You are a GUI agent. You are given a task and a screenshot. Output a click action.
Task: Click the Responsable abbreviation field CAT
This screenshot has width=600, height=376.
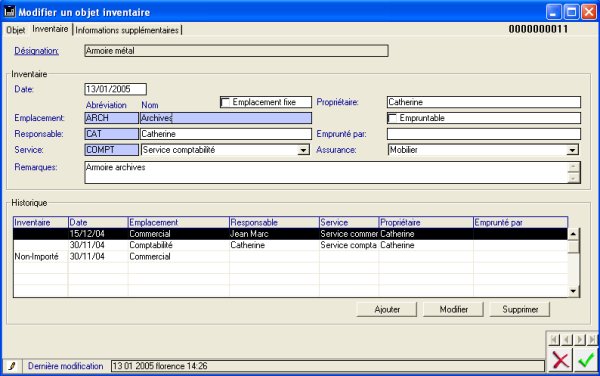111,134
